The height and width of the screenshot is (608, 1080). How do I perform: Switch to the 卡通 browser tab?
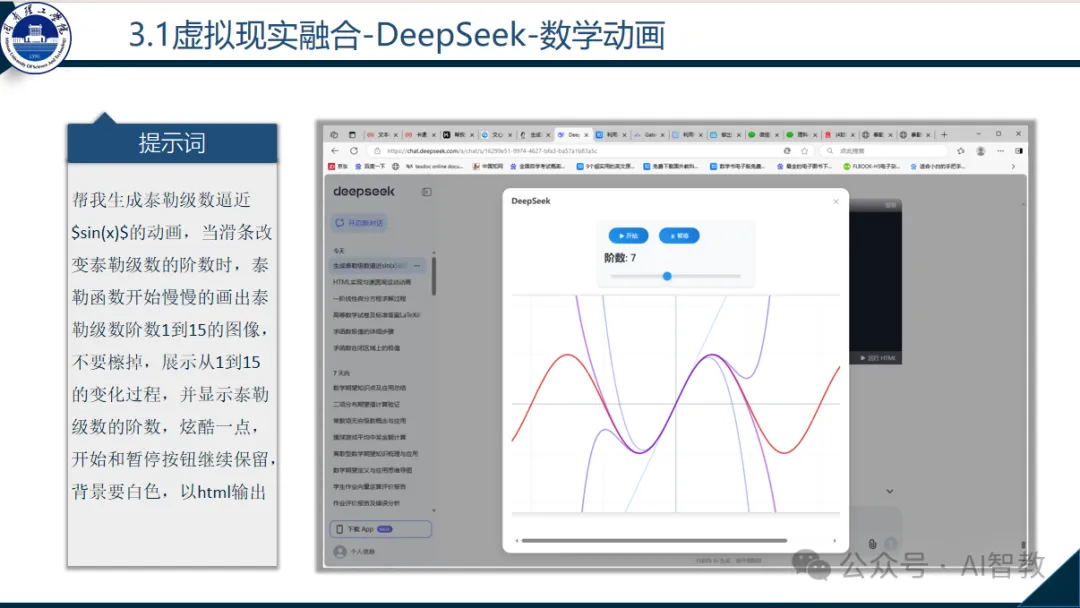421,135
